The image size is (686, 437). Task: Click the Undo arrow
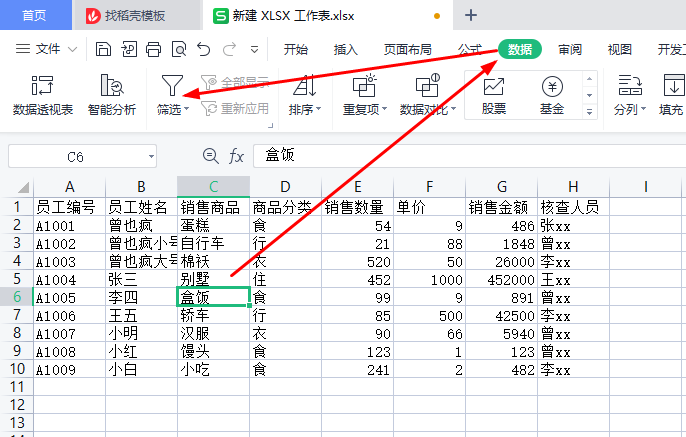click(x=204, y=49)
